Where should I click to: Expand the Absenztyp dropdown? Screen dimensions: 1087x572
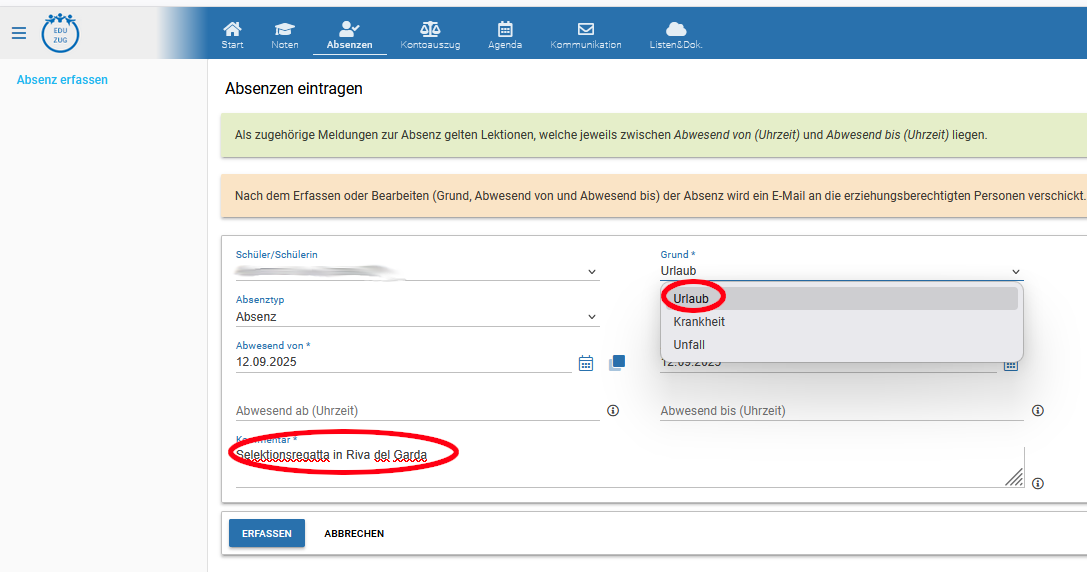(591, 317)
